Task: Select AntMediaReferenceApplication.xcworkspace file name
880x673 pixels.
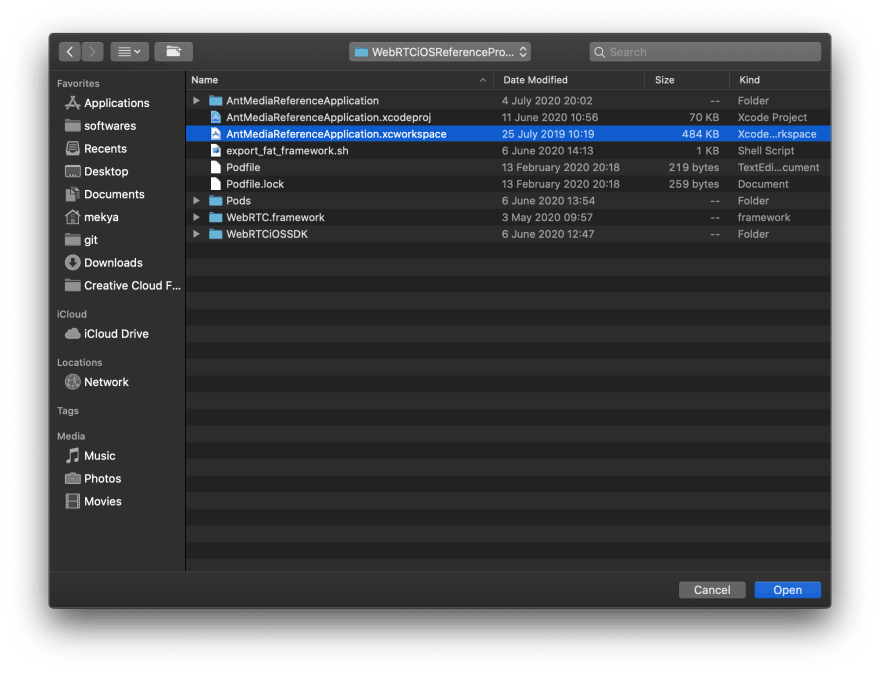Action: [x=336, y=134]
